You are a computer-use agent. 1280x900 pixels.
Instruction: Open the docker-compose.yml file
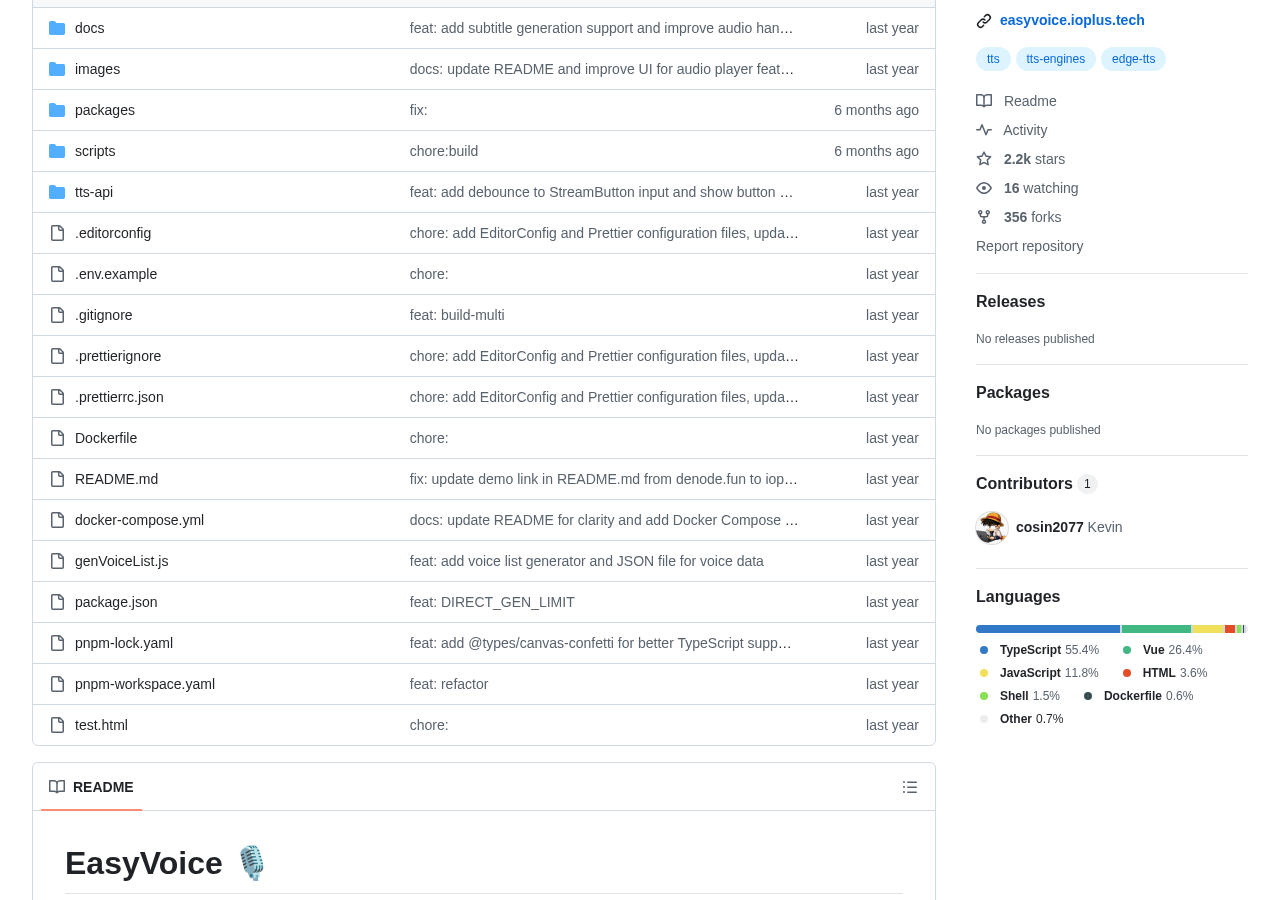(x=139, y=520)
